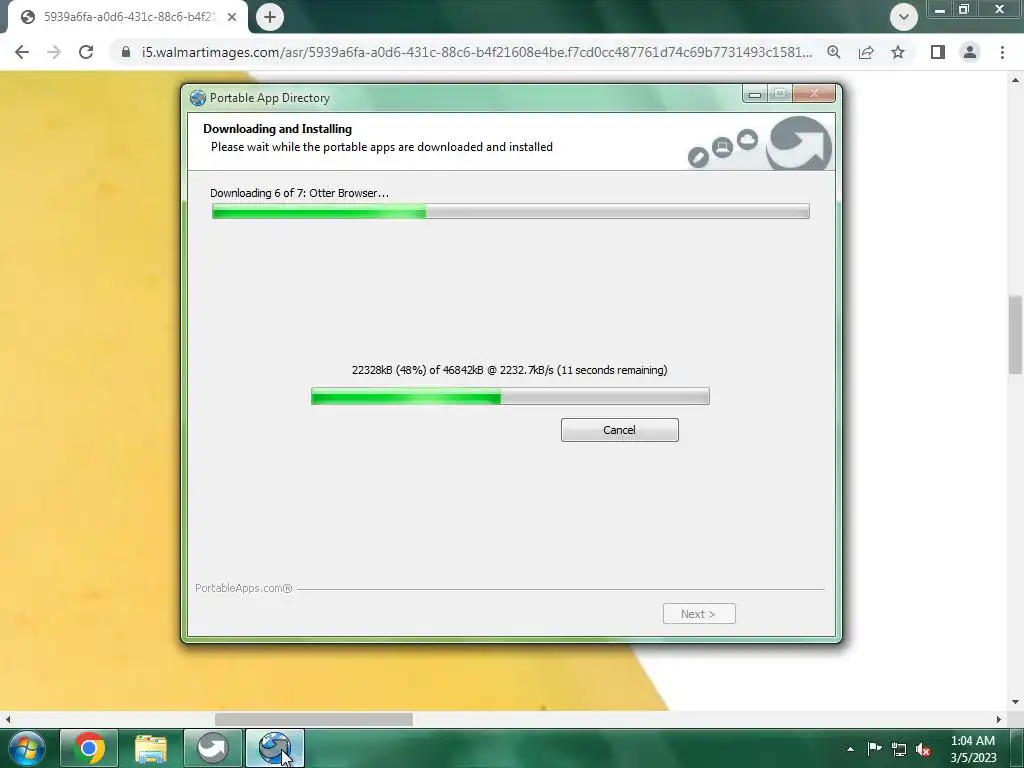Open the zoom magnifier in address bar
Screen dimensions: 1024x768
(833, 52)
